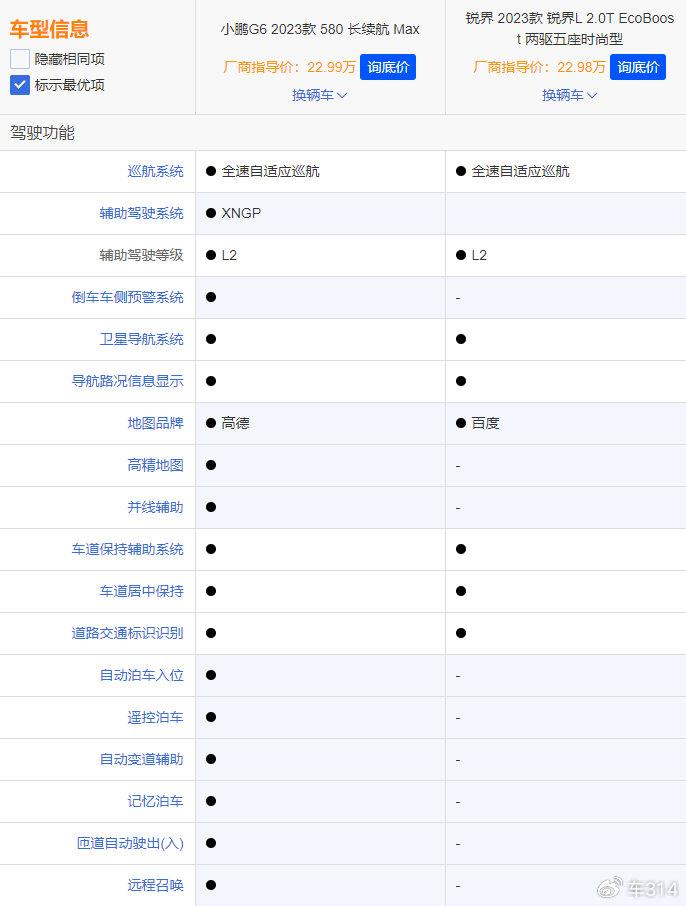Uncheck the 标示最优项 checkbox
The height and width of the screenshot is (906, 686).
(x=20, y=85)
